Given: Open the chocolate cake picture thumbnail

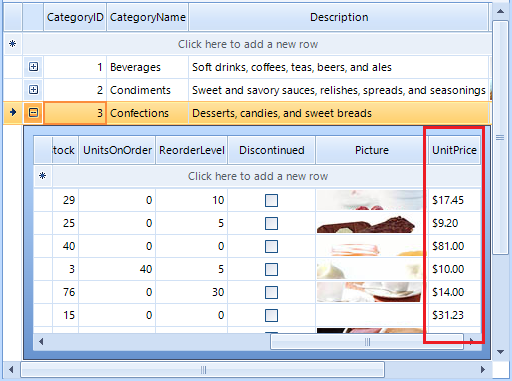Looking at the screenshot, I should [x=369, y=223].
